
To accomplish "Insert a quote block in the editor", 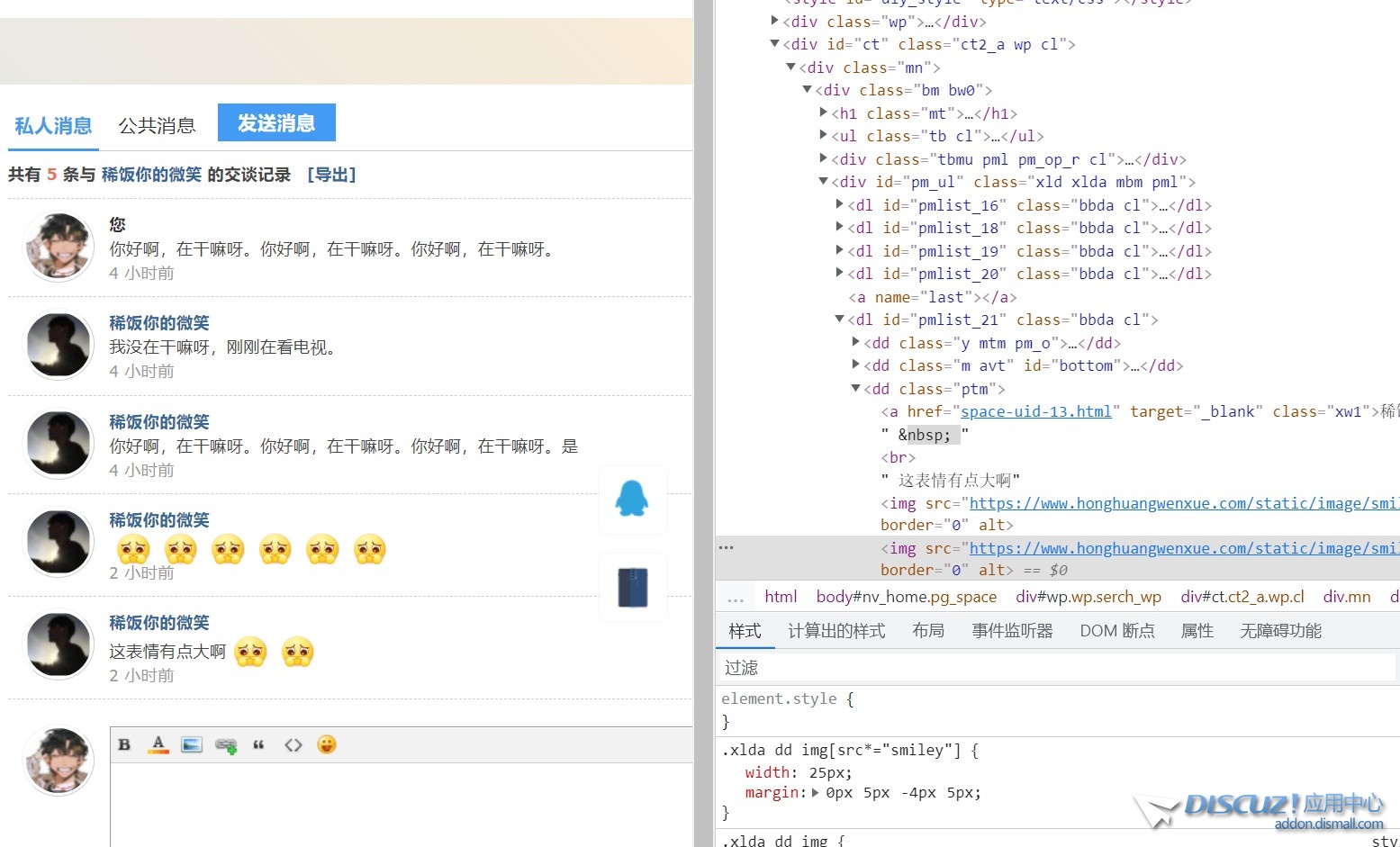I will click(x=258, y=744).
